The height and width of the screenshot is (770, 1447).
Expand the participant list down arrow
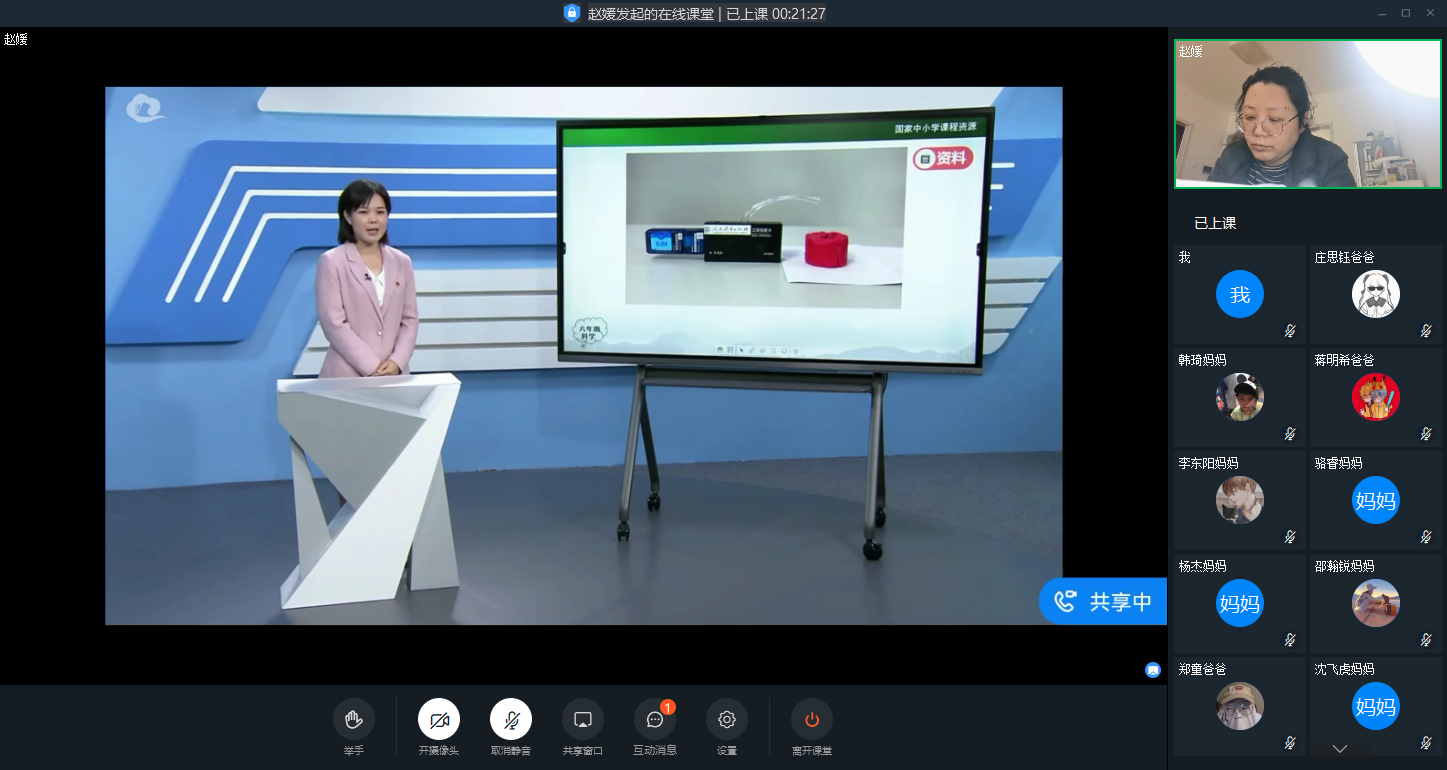pyautogui.click(x=1339, y=748)
